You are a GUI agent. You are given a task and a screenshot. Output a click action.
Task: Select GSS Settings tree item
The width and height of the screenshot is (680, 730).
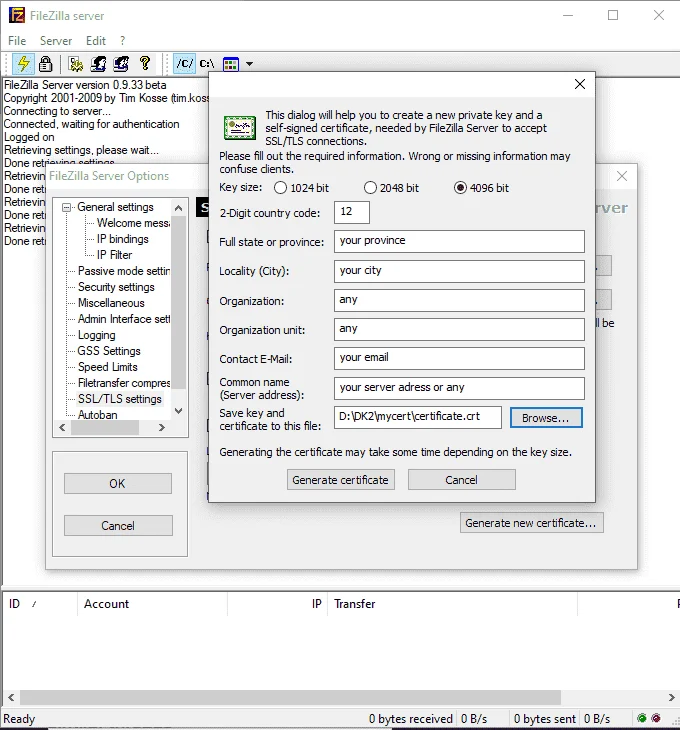point(109,351)
